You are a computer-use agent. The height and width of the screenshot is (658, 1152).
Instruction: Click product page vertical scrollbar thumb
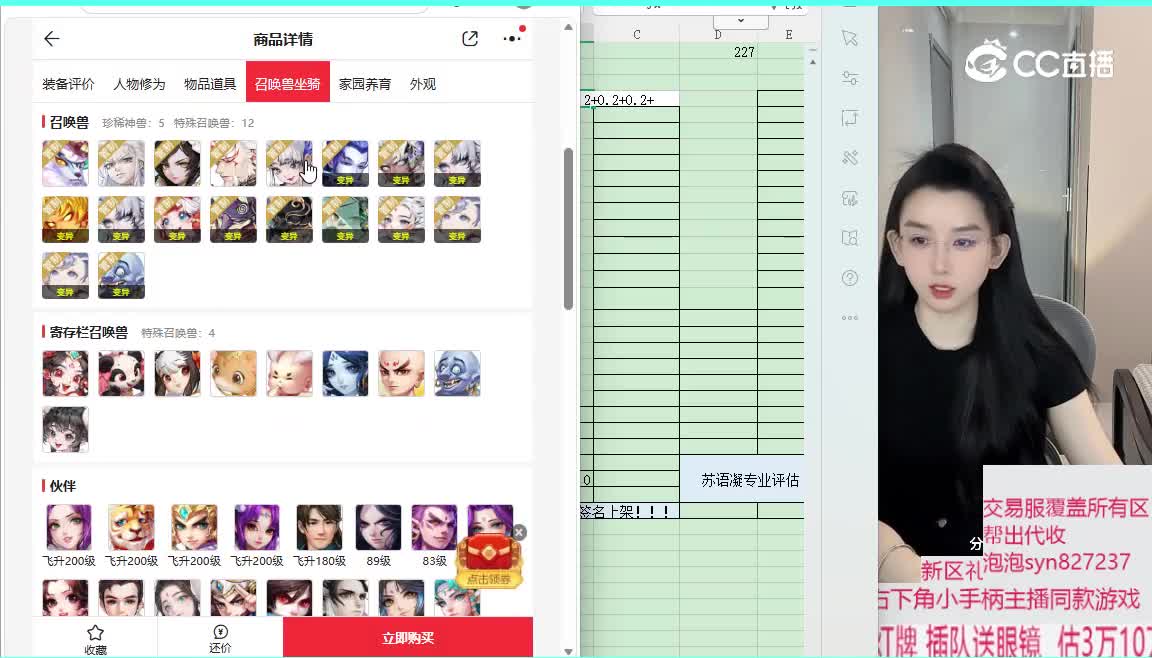click(568, 228)
